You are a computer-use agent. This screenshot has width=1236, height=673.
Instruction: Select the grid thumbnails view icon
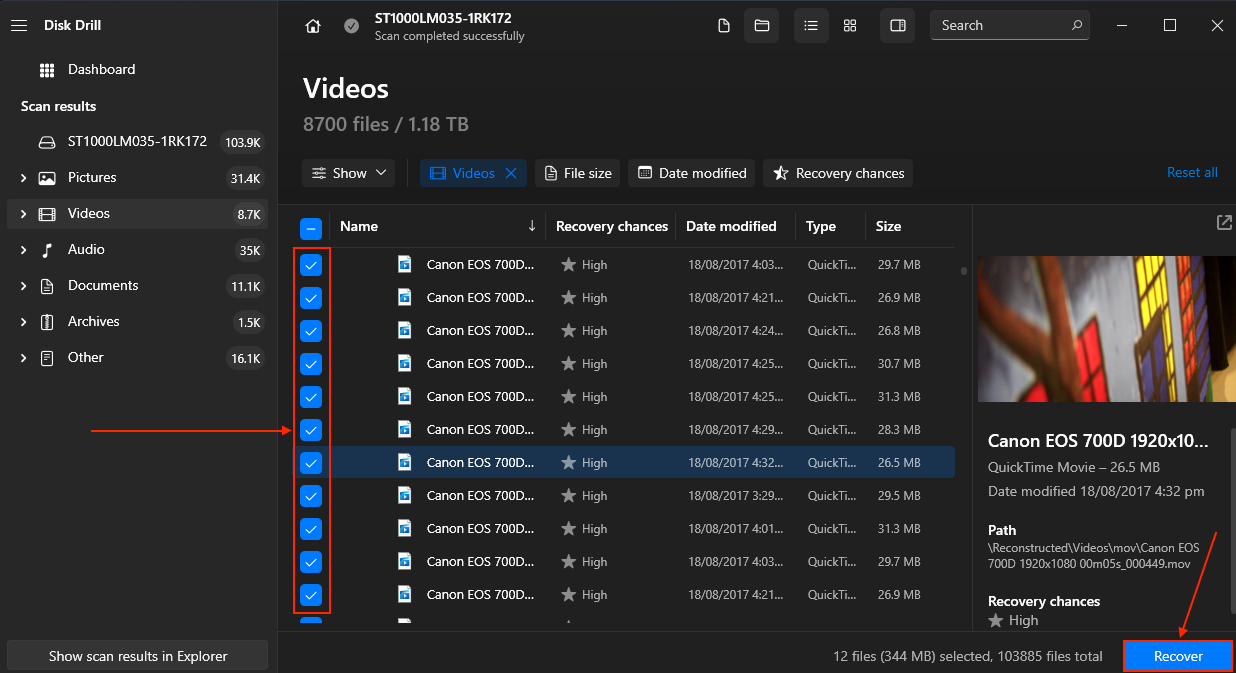point(849,26)
